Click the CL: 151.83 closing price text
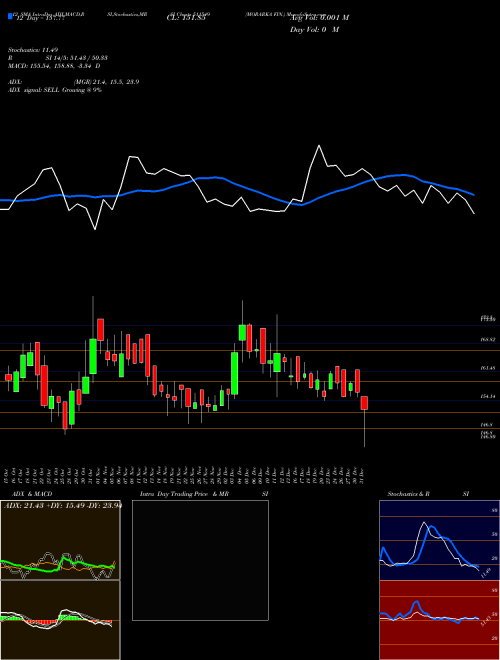Image resolution: width=500 pixels, height=660 pixels. pos(186,18)
